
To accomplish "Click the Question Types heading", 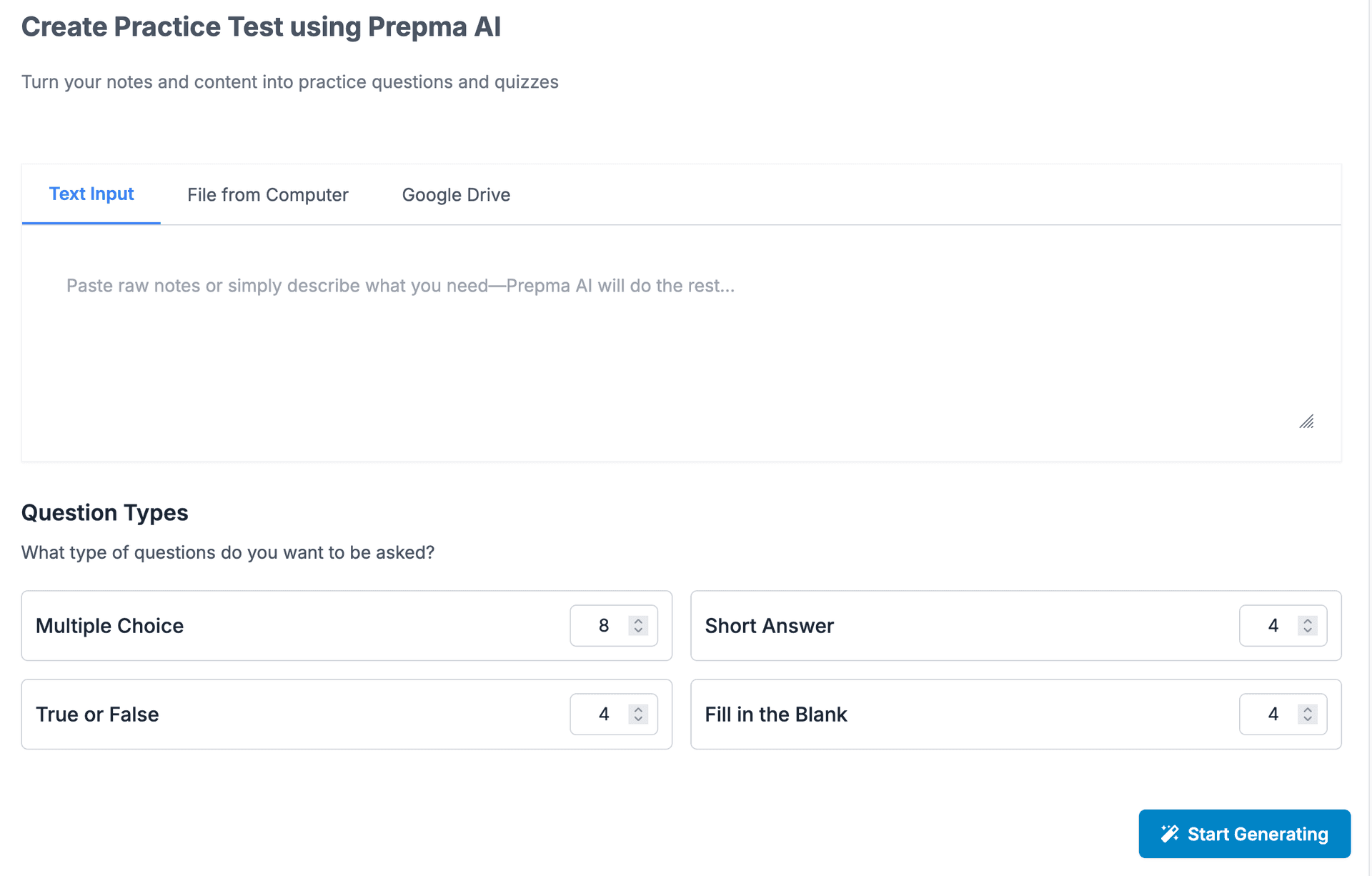I will tap(104, 512).
